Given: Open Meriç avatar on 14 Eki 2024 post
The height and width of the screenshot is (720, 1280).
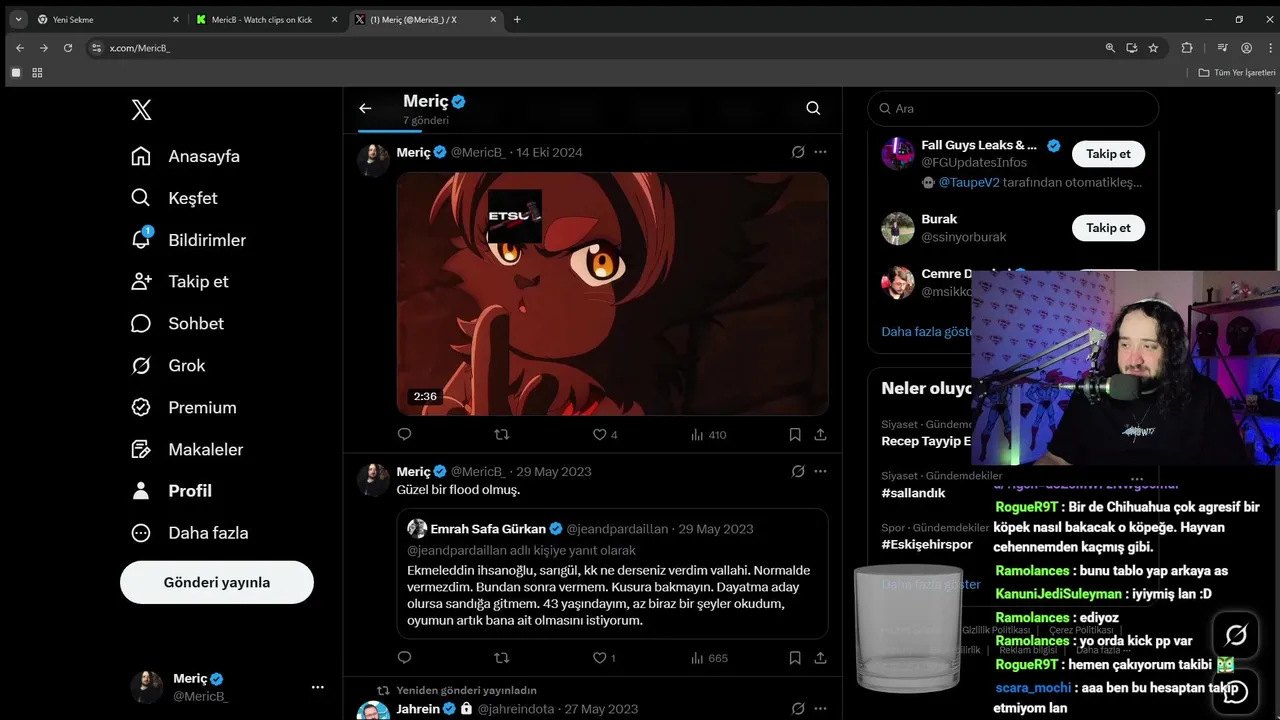Looking at the screenshot, I should coord(373,160).
